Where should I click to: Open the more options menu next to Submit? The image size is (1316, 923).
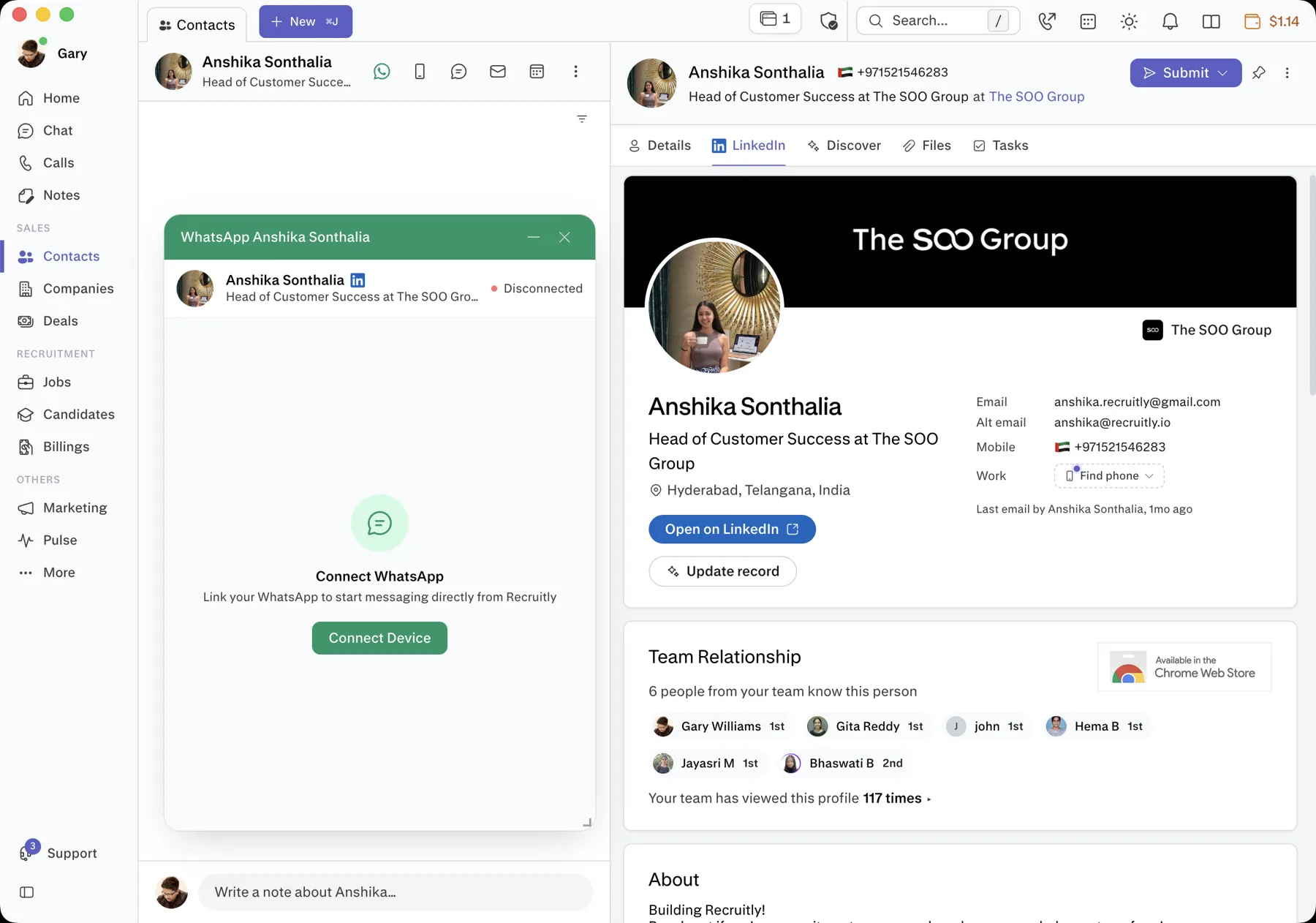(x=1287, y=72)
